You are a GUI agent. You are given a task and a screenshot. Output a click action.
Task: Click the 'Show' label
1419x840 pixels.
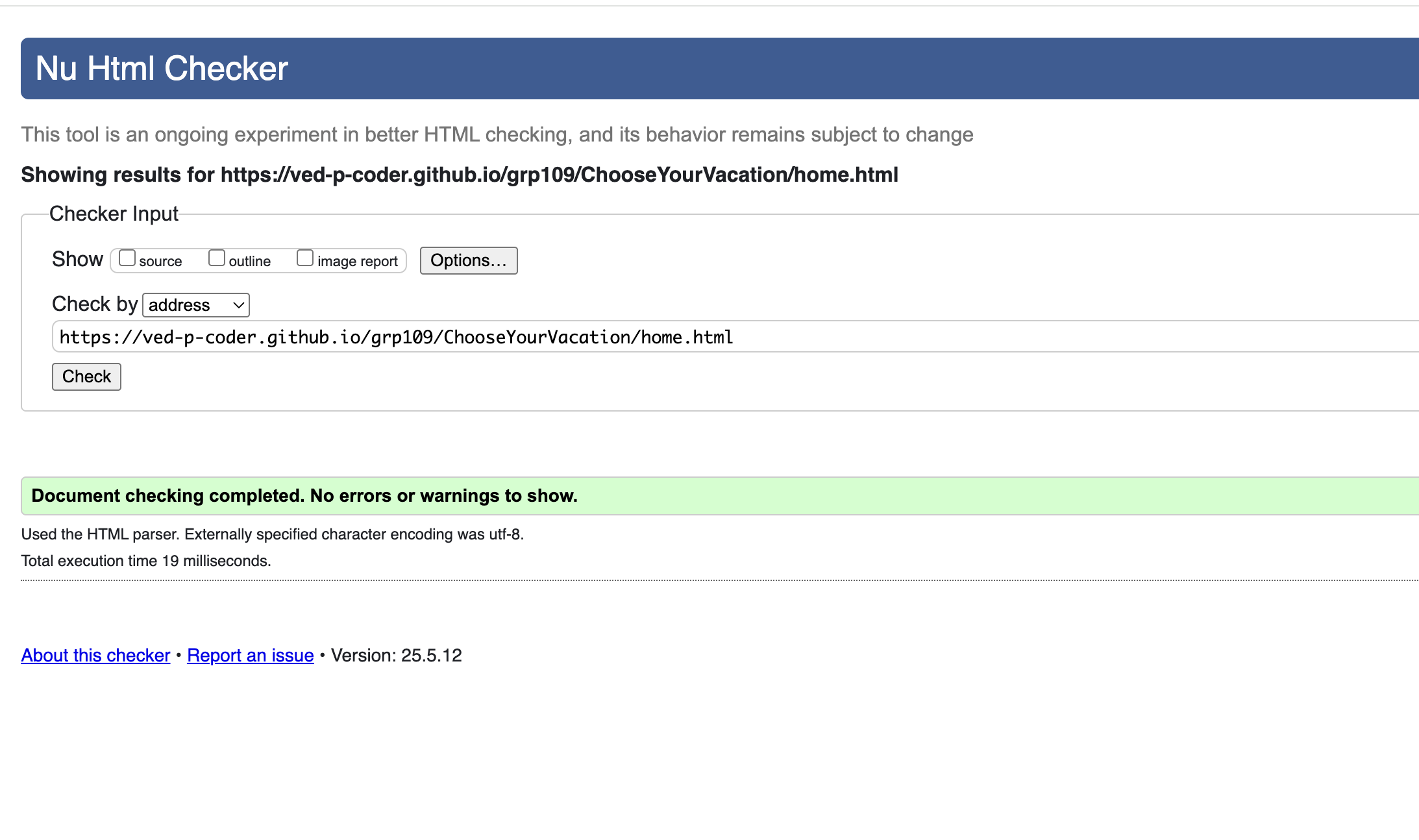click(77, 259)
